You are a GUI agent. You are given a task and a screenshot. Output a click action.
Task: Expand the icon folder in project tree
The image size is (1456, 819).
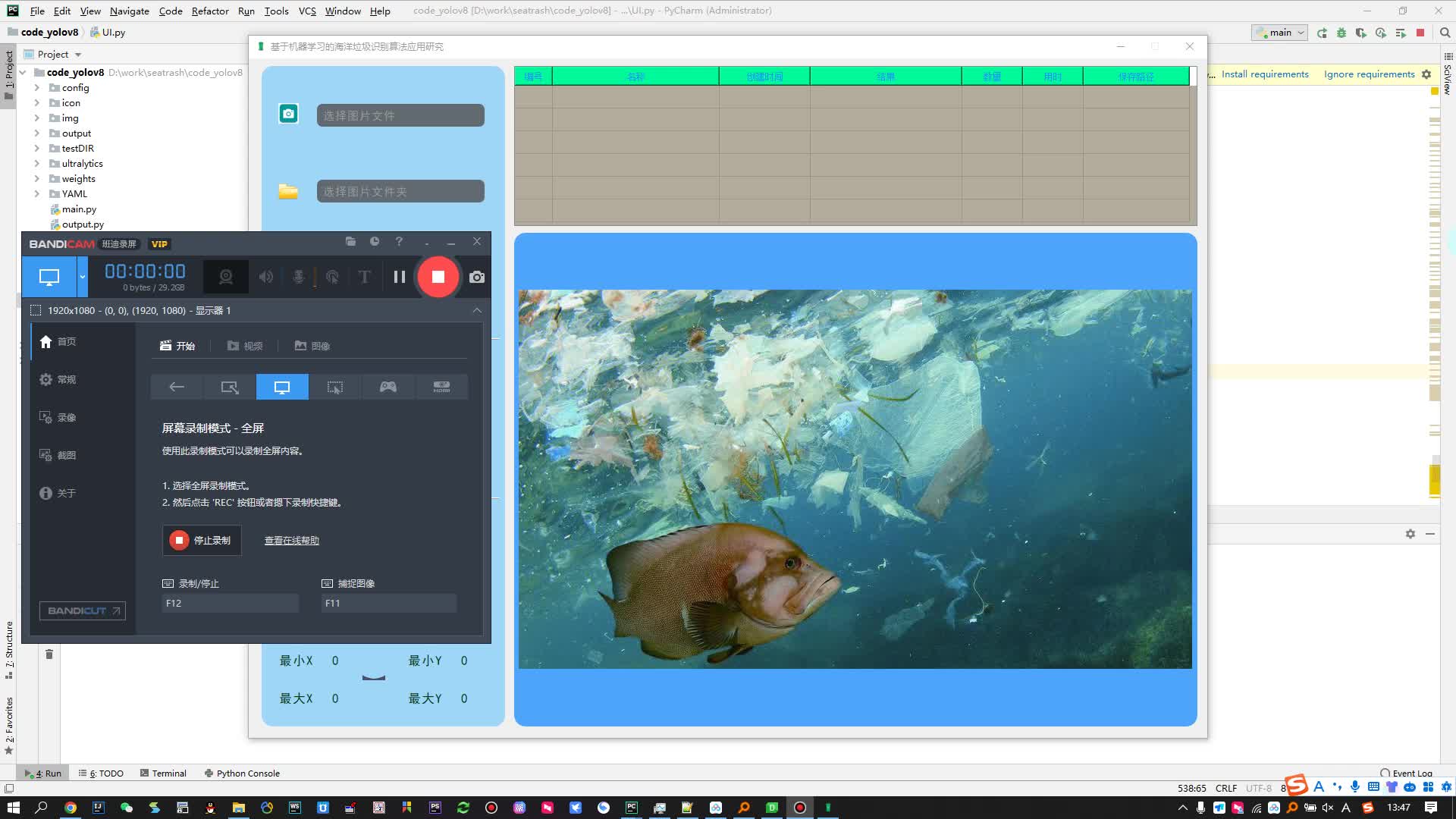(x=36, y=103)
